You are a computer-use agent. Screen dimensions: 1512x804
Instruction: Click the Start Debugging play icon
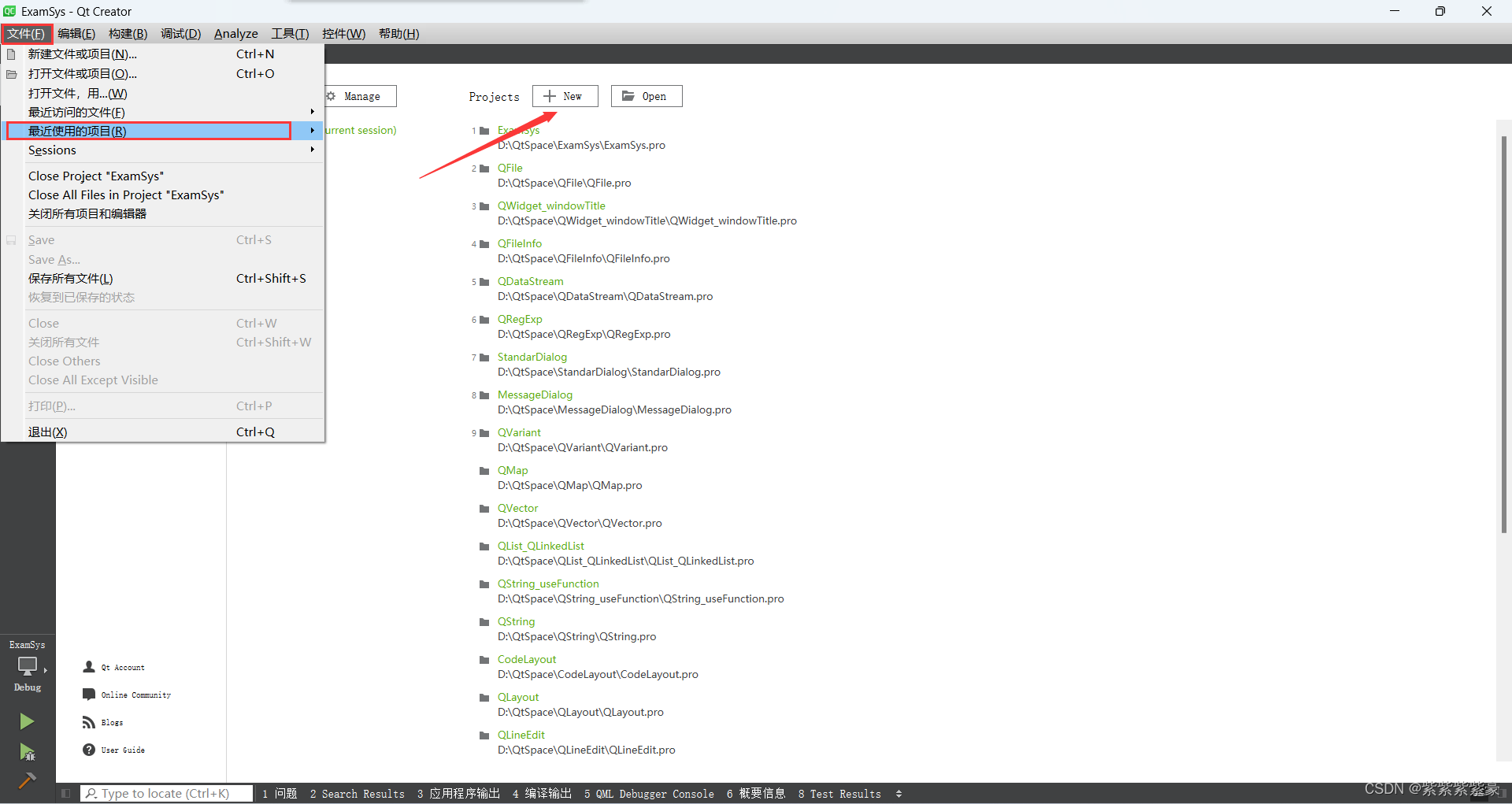point(27,752)
